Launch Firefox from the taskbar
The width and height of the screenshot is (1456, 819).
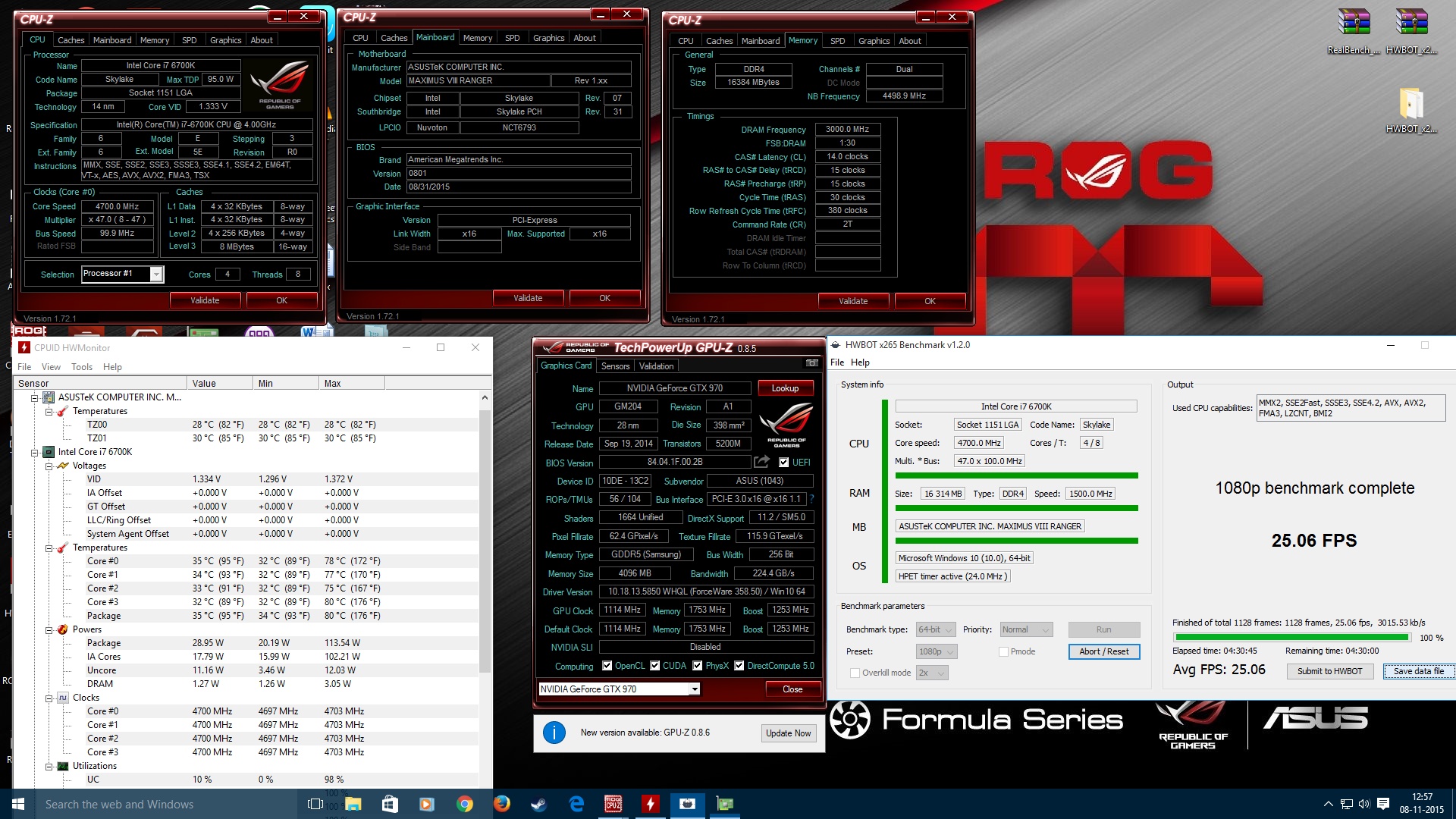[x=502, y=804]
